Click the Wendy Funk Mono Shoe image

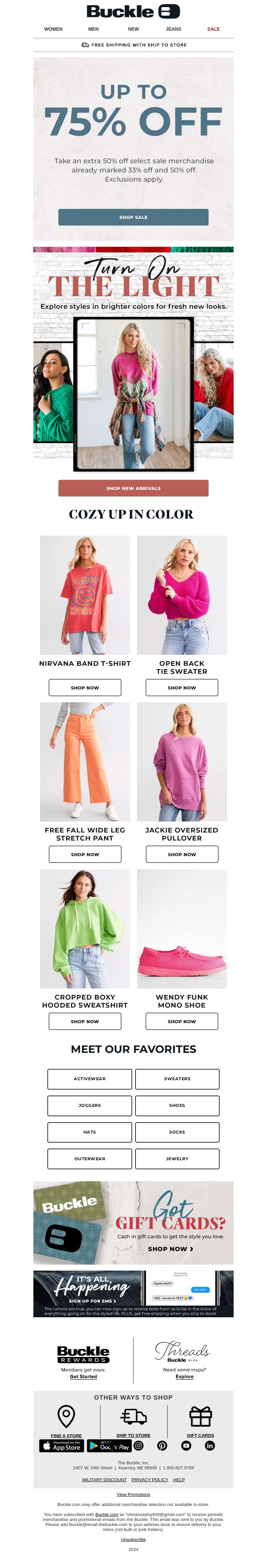[x=182, y=929]
